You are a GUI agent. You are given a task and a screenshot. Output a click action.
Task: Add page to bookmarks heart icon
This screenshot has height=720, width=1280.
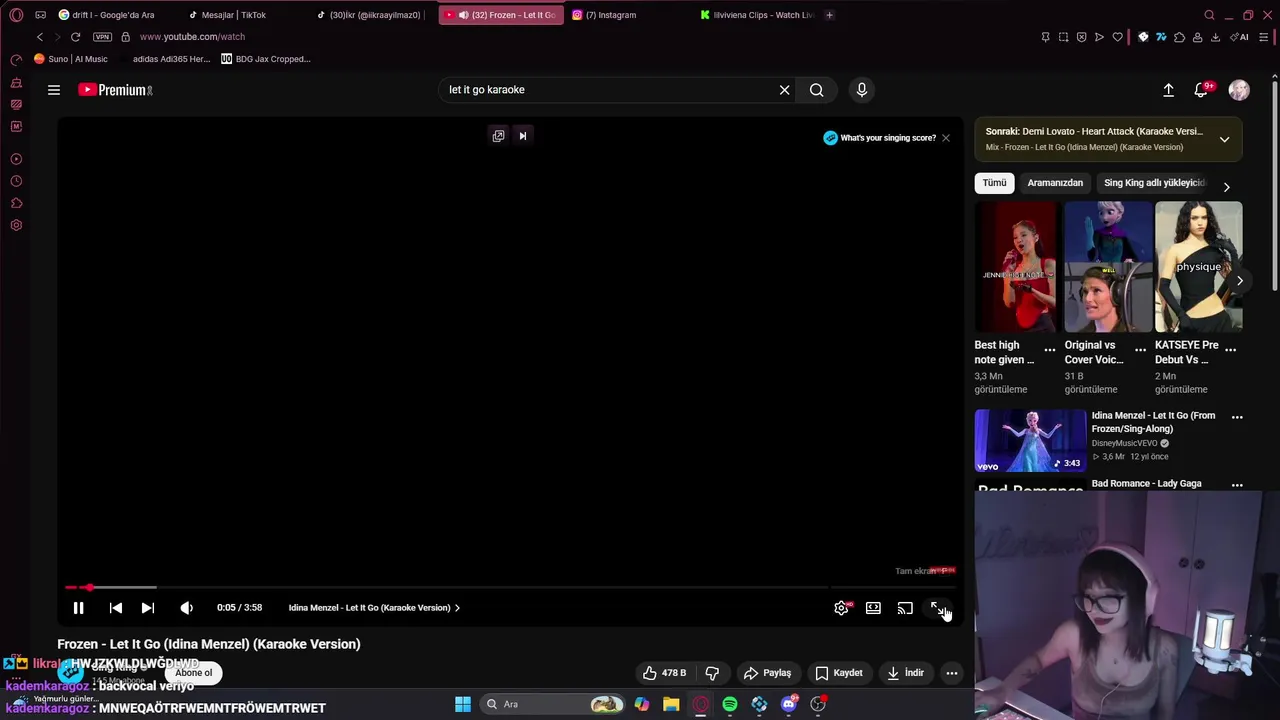(1118, 37)
